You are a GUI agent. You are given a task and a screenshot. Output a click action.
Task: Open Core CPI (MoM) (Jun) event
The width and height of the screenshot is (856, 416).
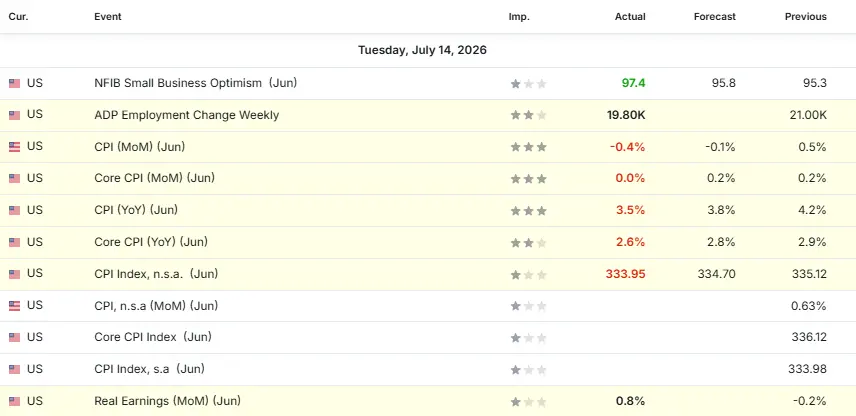154,178
